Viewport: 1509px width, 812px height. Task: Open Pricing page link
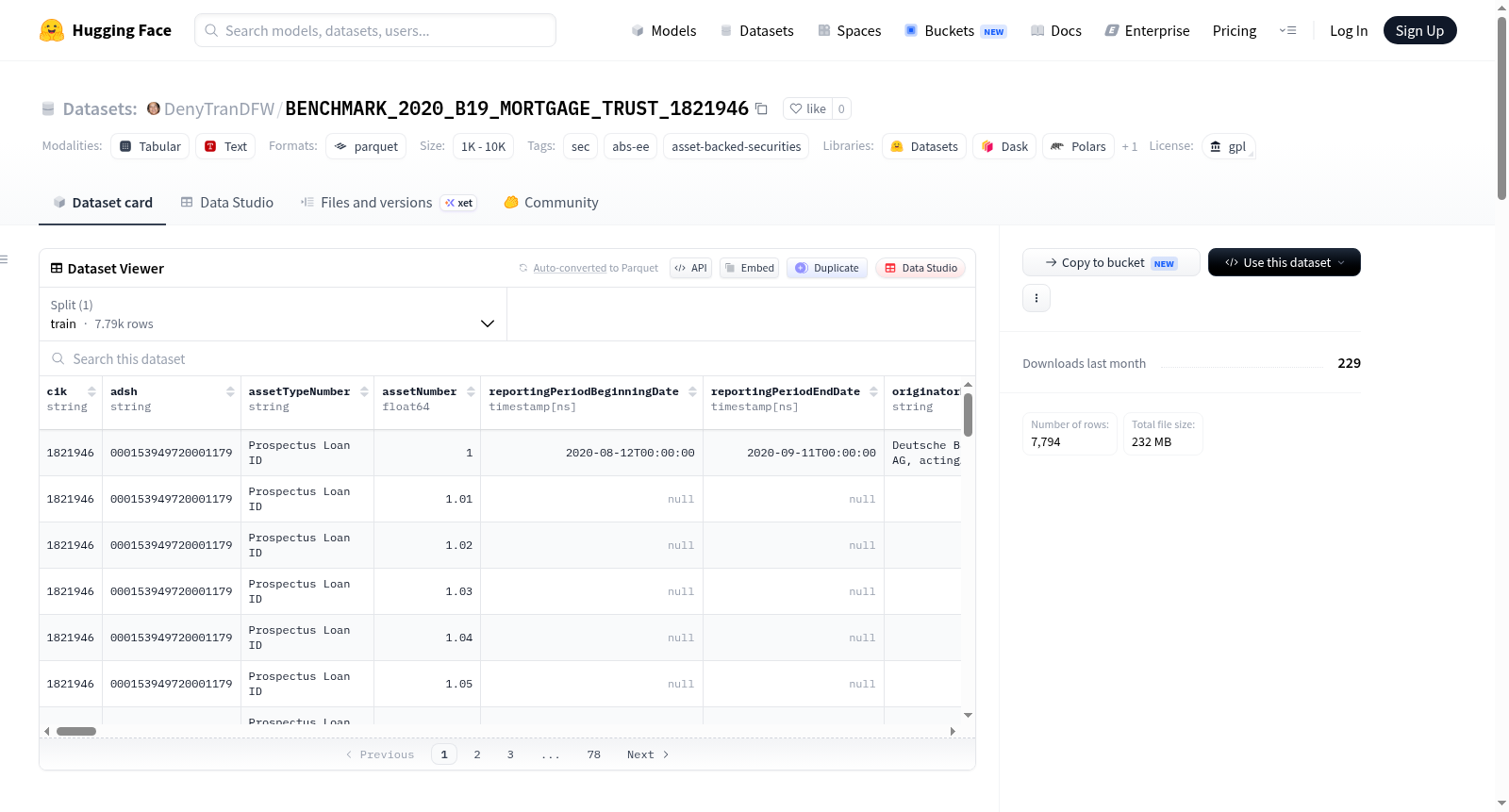(1235, 30)
